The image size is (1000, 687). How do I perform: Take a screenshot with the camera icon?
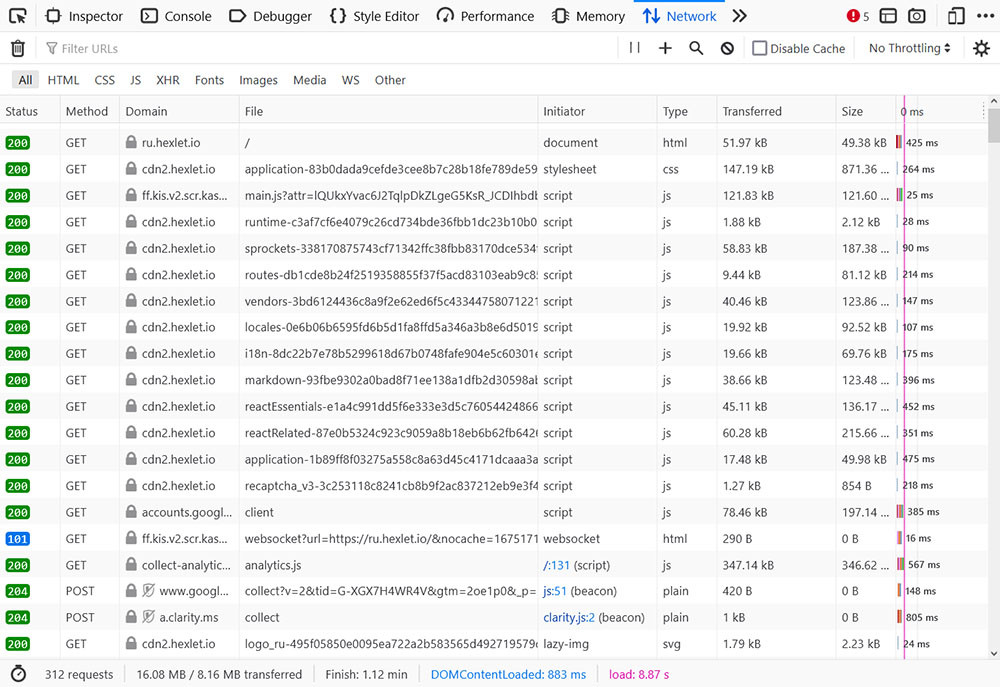916,16
